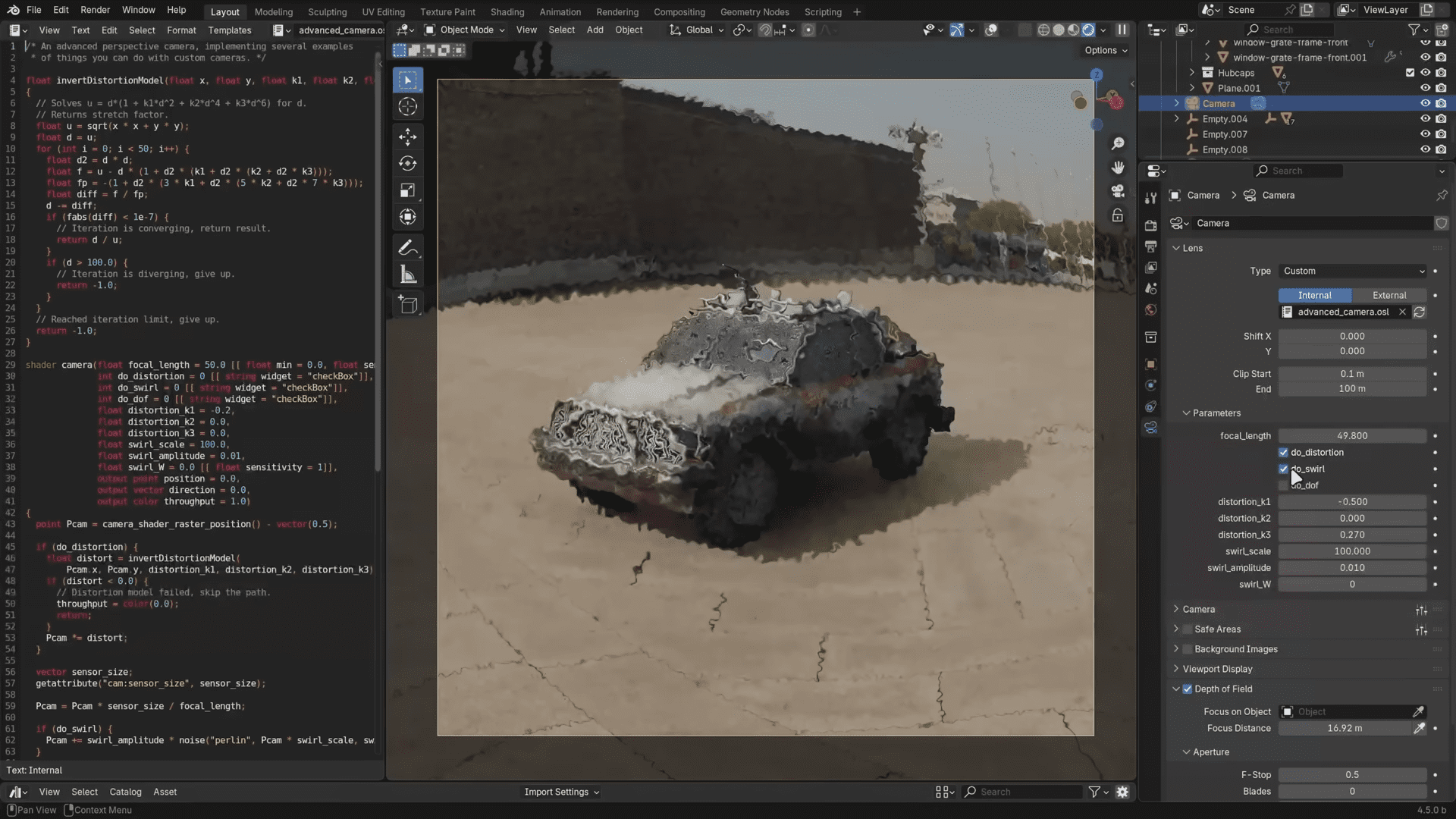Switch lens script source to External
This screenshot has width=1456, height=819.
[x=1390, y=295]
